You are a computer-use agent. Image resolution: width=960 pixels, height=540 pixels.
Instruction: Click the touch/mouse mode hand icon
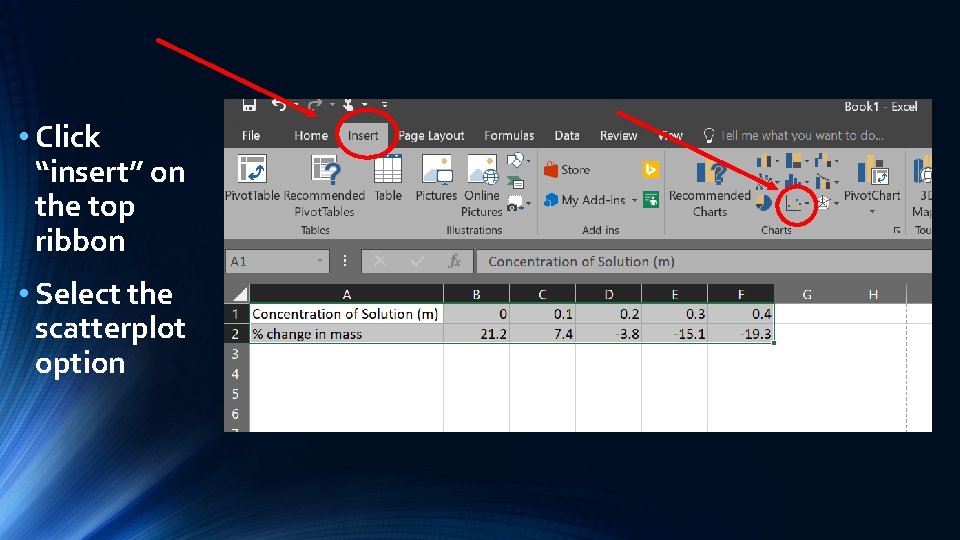click(x=348, y=105)
